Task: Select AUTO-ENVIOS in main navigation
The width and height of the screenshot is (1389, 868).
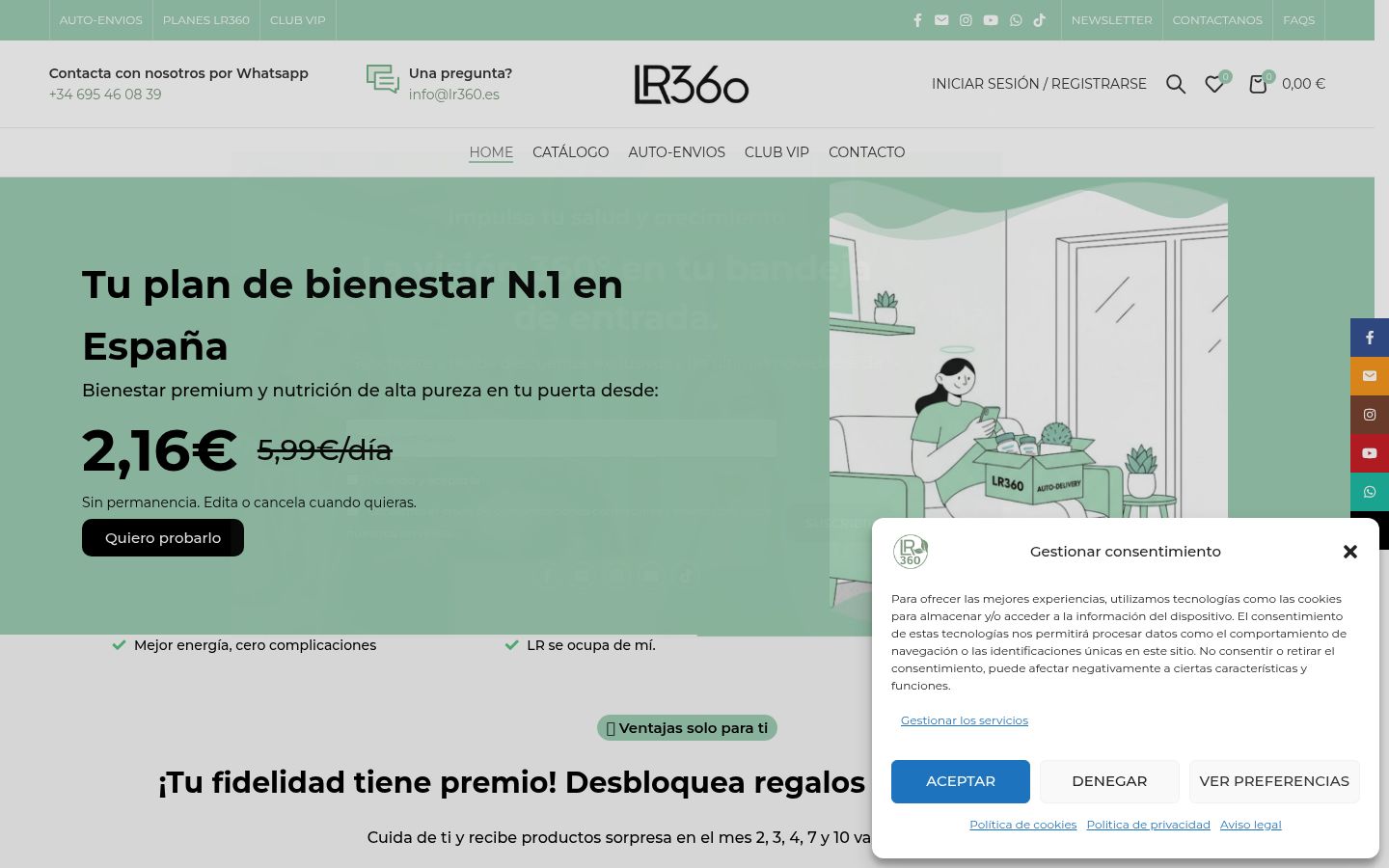Action: [x=676, y=152]
